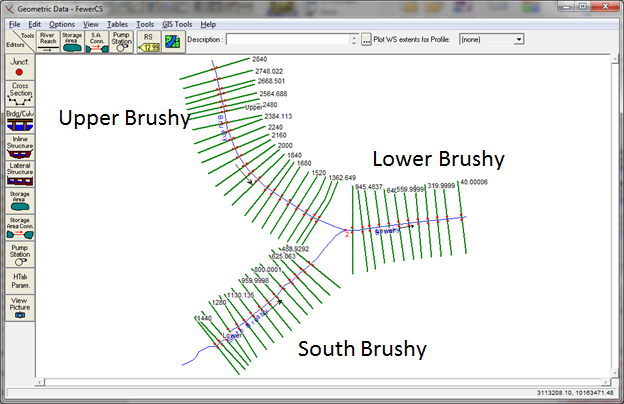Open the HTab Param. editor
Image resolution: width=624 pixels, height=404 pixels.
click(19, 279)
